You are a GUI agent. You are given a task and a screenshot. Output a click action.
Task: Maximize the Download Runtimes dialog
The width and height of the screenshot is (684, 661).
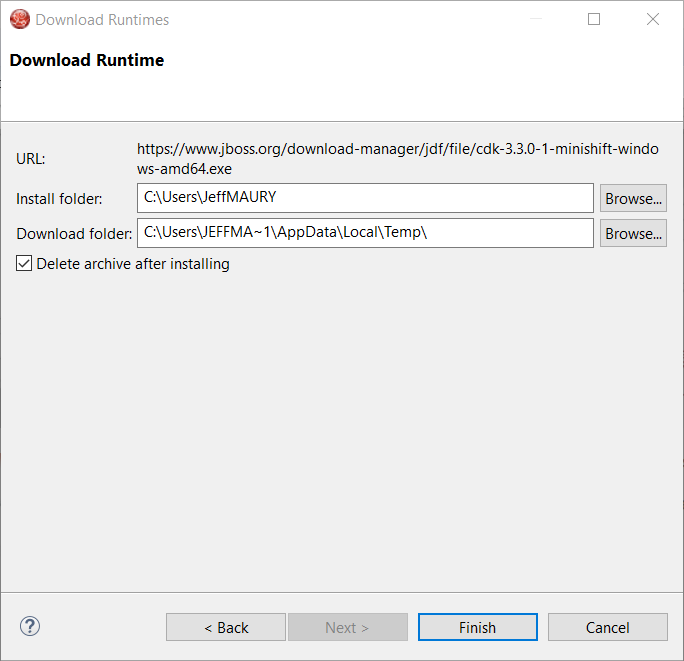(594, 19)
